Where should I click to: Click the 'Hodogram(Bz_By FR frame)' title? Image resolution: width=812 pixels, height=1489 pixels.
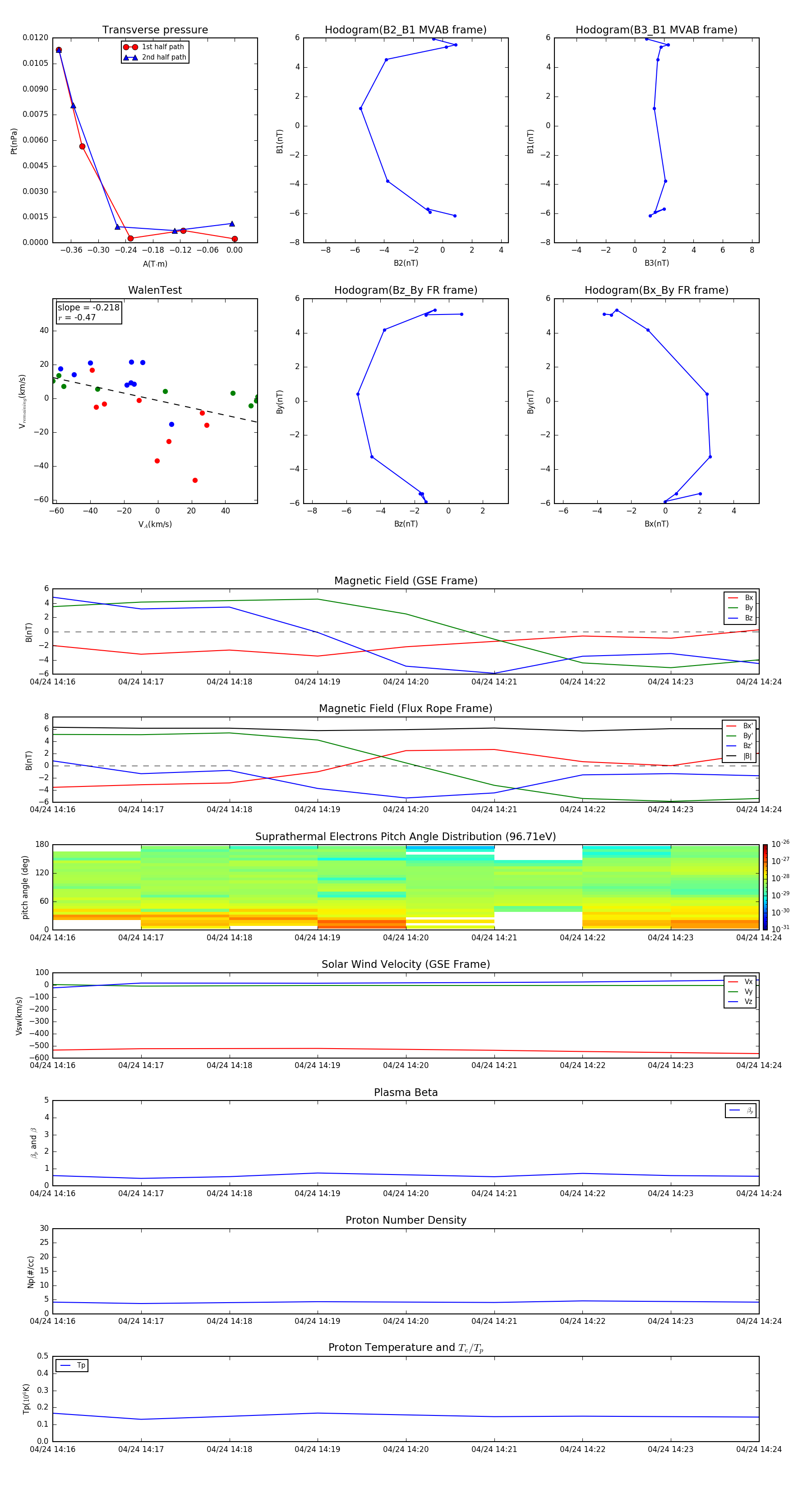[x=406, y=290]
